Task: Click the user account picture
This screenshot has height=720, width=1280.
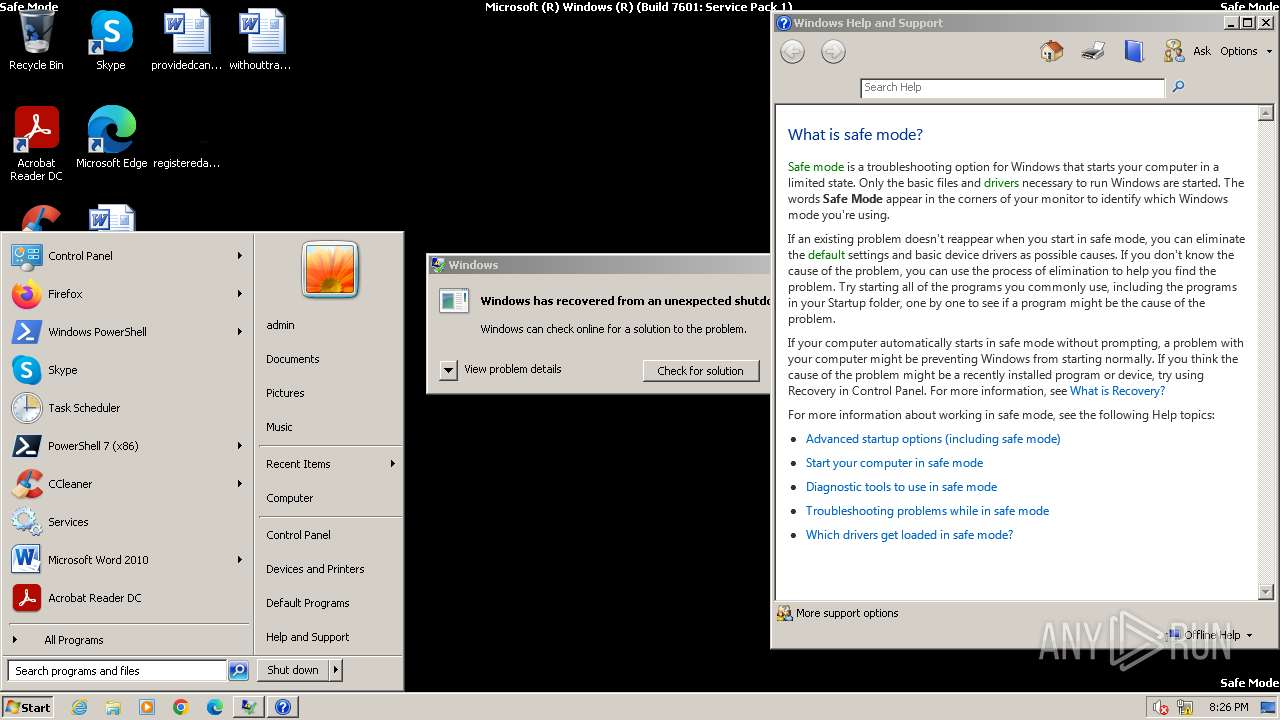Action: (x=330, y=269)
